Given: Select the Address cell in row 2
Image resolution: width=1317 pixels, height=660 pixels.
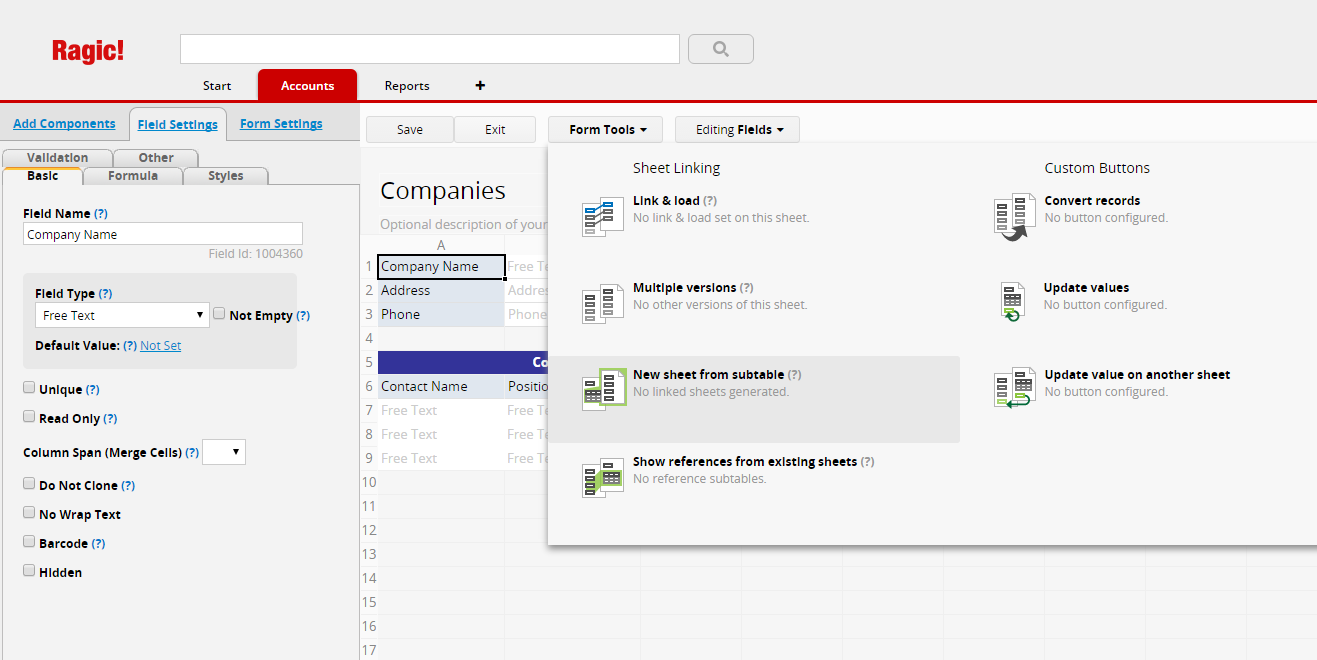Looking at the screenshot, I should click(x=441, y=291).
